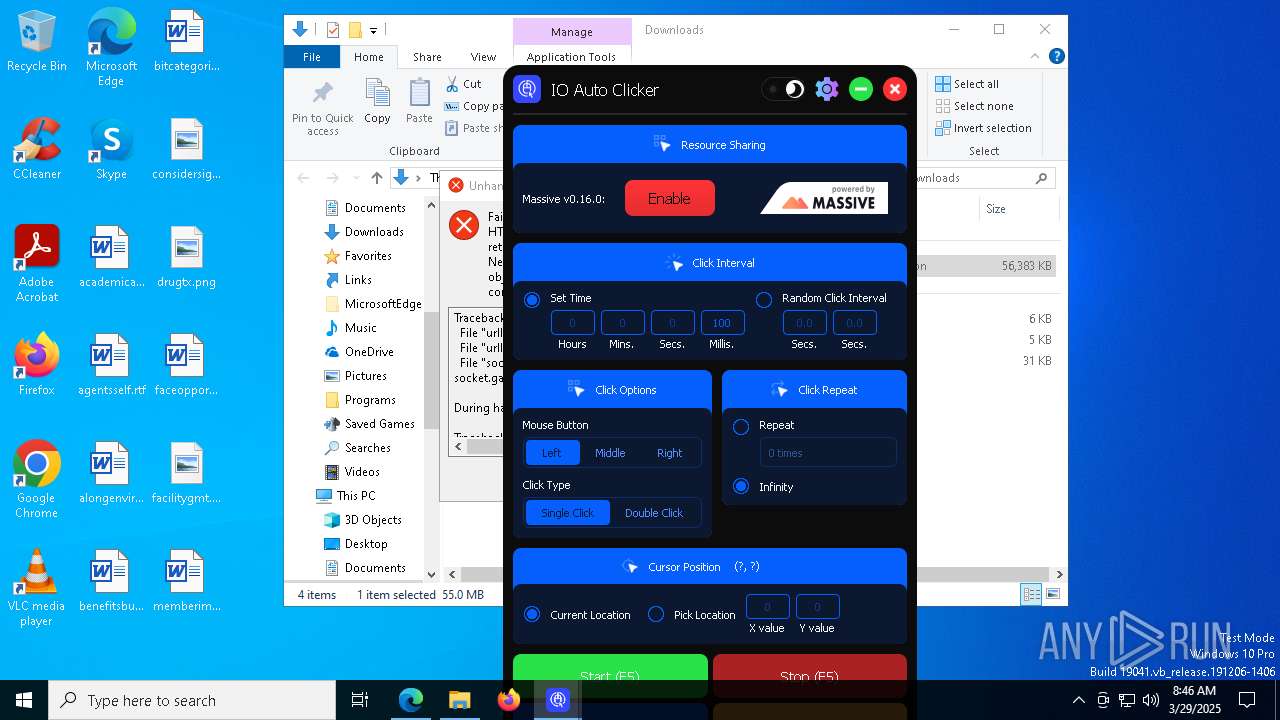Enable Massive resource sharing

[669, 198]
